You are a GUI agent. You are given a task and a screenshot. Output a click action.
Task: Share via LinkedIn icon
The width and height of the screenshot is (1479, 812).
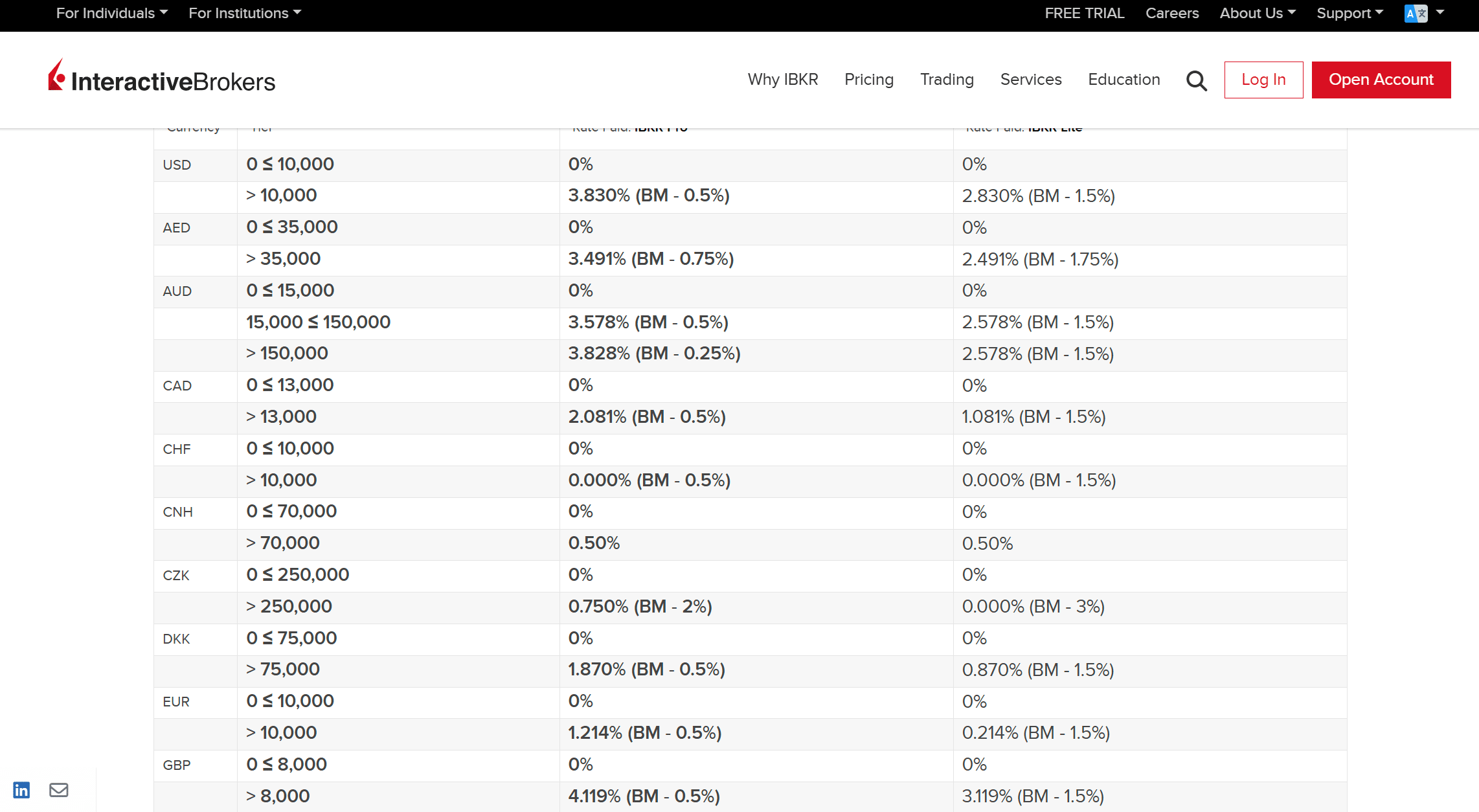[21, 789]
